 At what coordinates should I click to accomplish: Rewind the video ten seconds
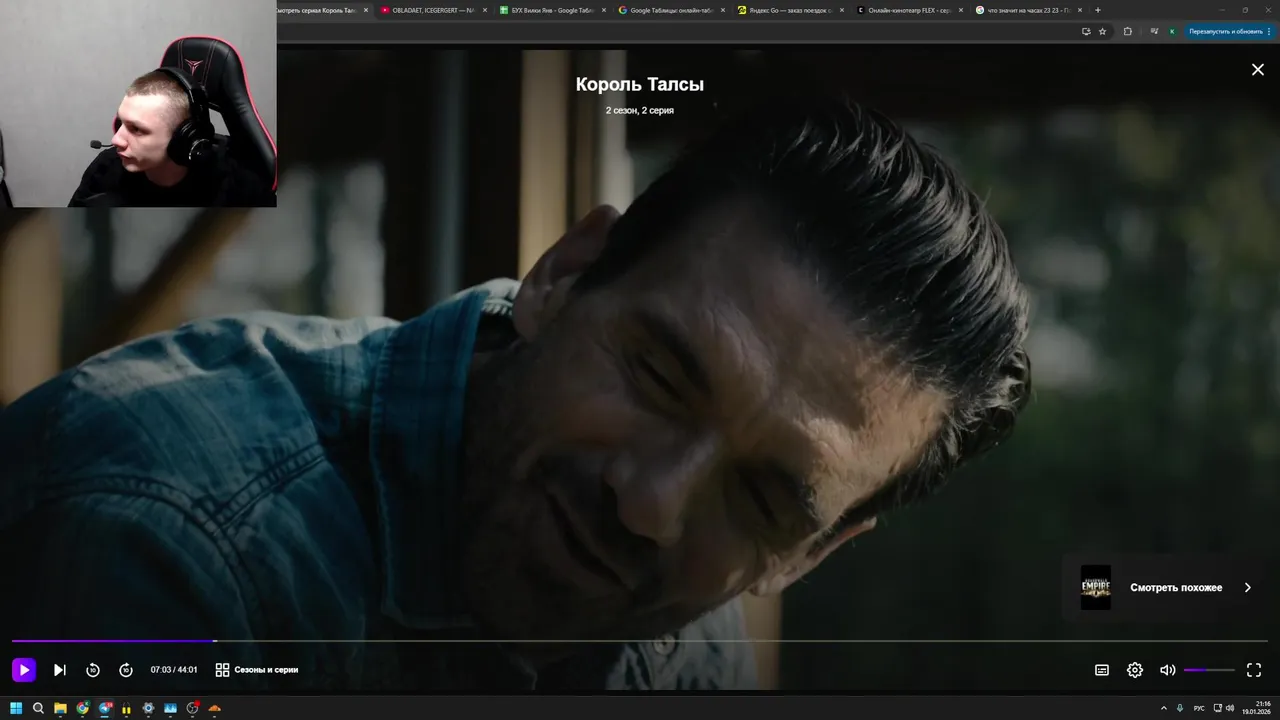coord(93,670)
